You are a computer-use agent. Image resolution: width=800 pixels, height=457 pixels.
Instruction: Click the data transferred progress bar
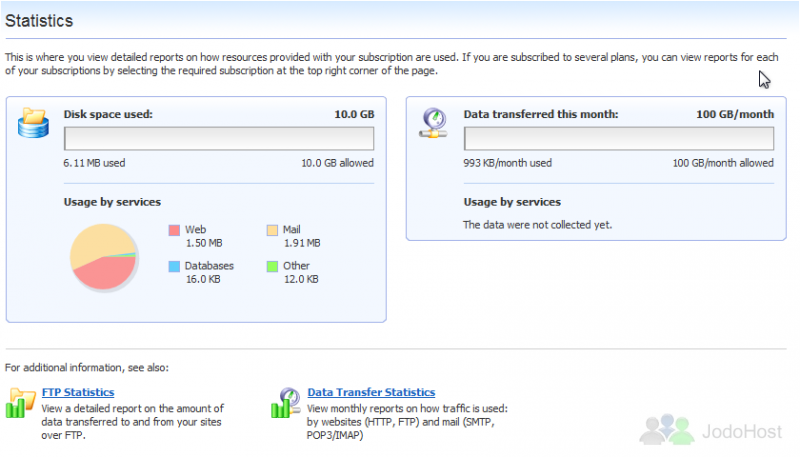coord(619,139)
